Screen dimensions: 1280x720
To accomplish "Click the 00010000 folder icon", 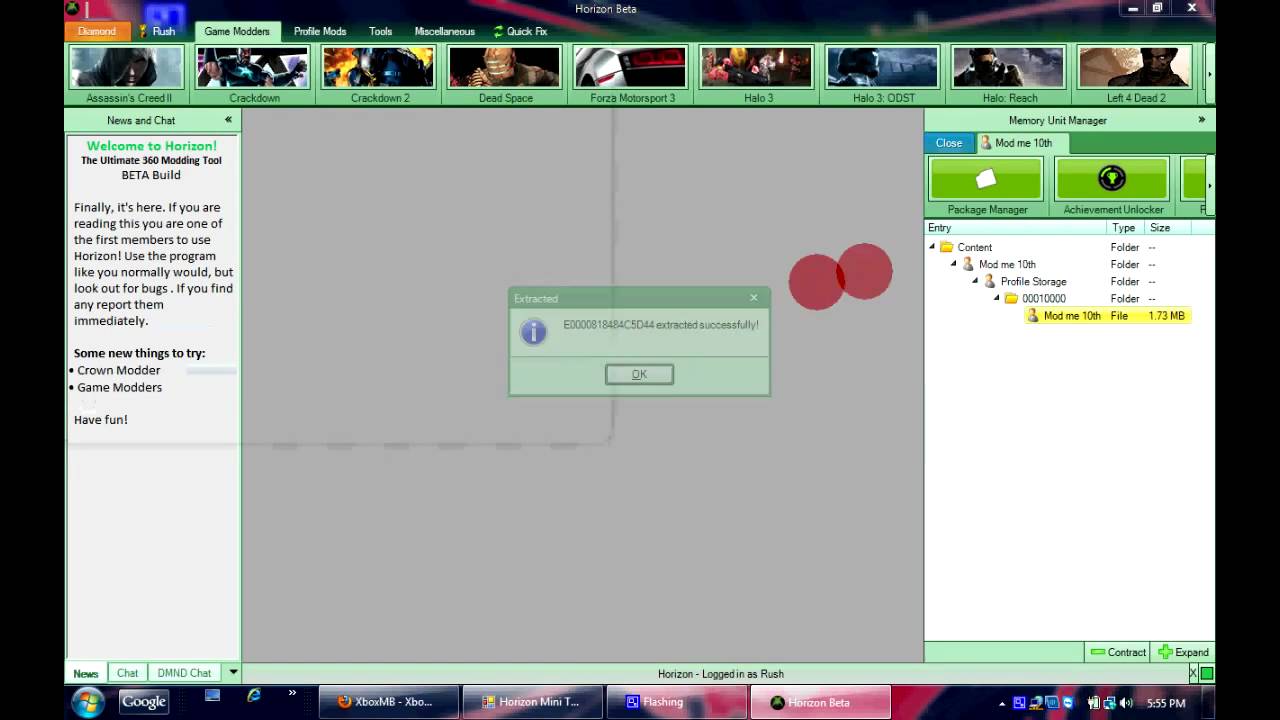I will pos(1011,298).
